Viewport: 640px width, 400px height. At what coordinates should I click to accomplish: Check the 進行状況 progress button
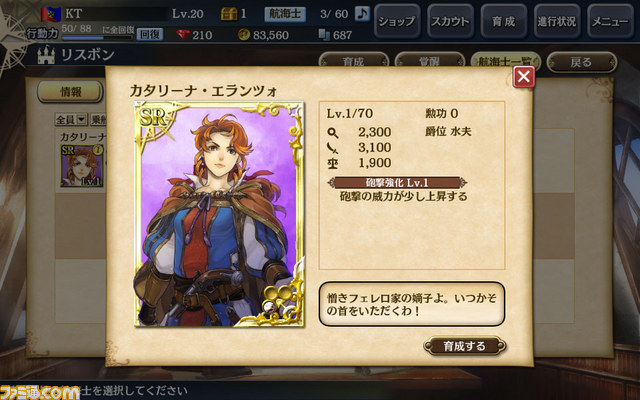click(x=557, y=21)
